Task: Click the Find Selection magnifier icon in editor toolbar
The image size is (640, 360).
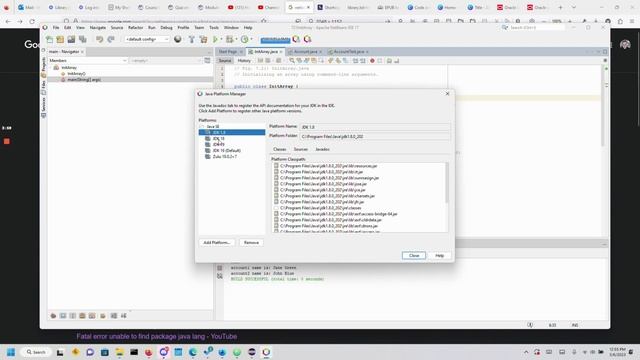Action: click(x=292, y=61)
